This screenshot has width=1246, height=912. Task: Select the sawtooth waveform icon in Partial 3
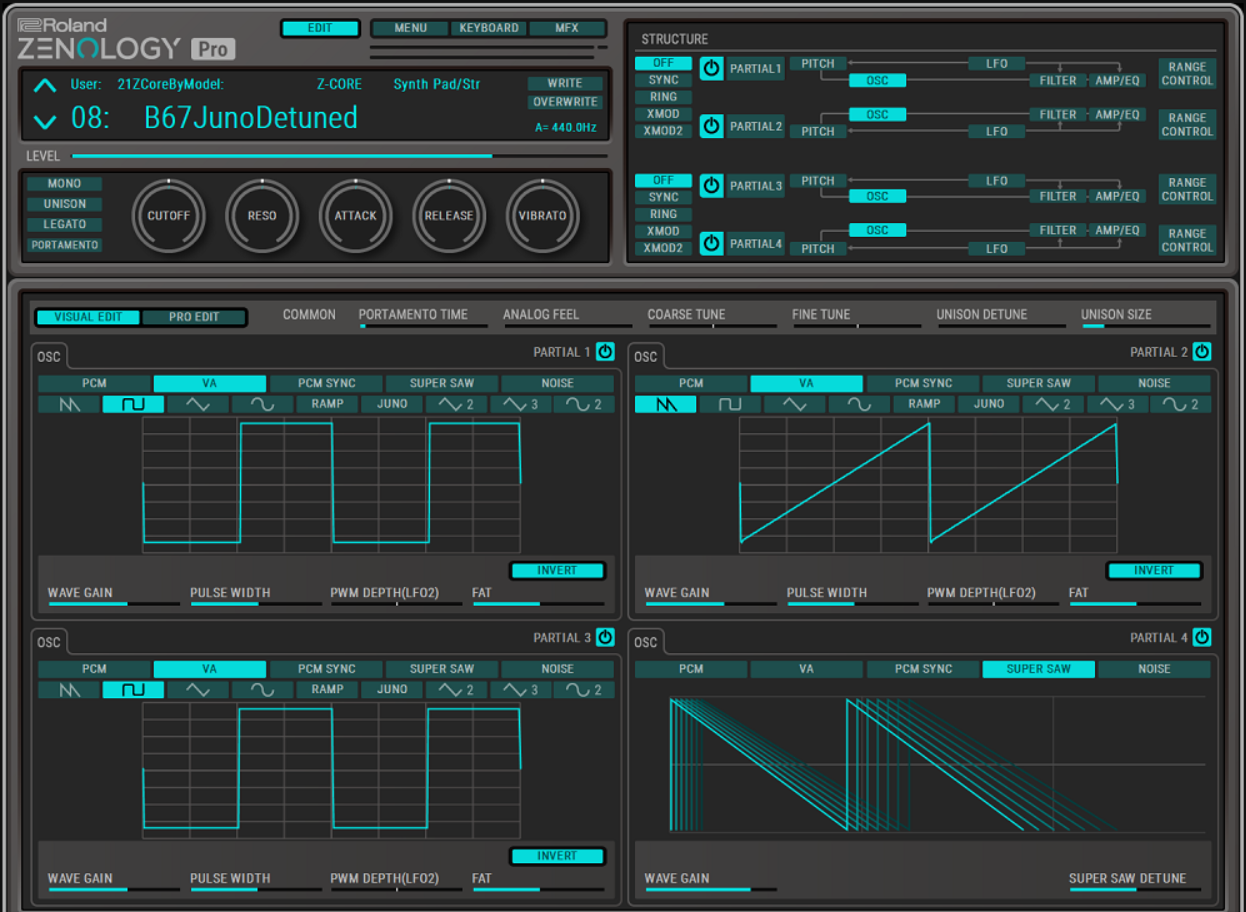pyautogui.click(x=69, y=689)
